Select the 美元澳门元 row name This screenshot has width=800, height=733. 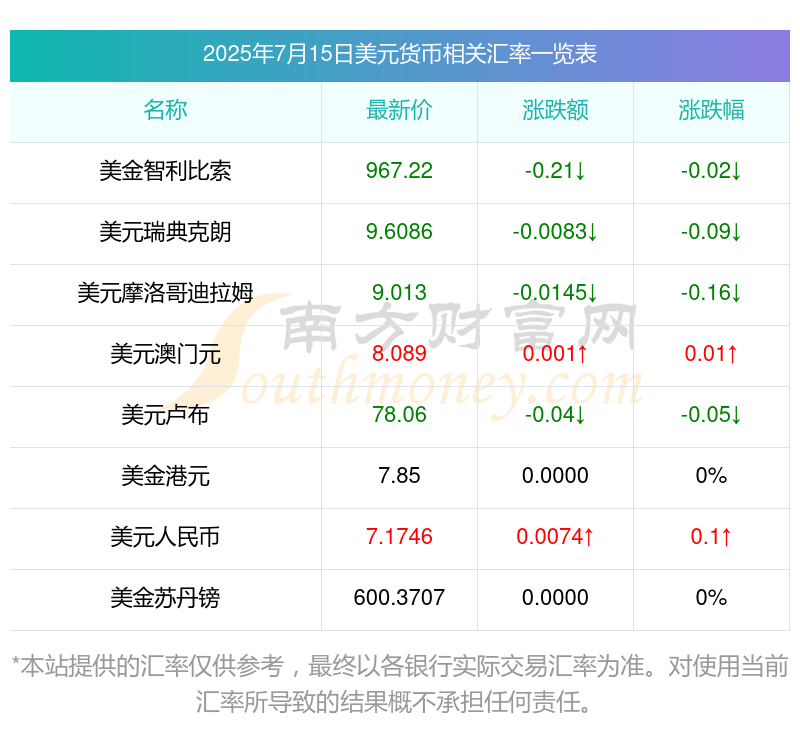(x=165, y=354)
